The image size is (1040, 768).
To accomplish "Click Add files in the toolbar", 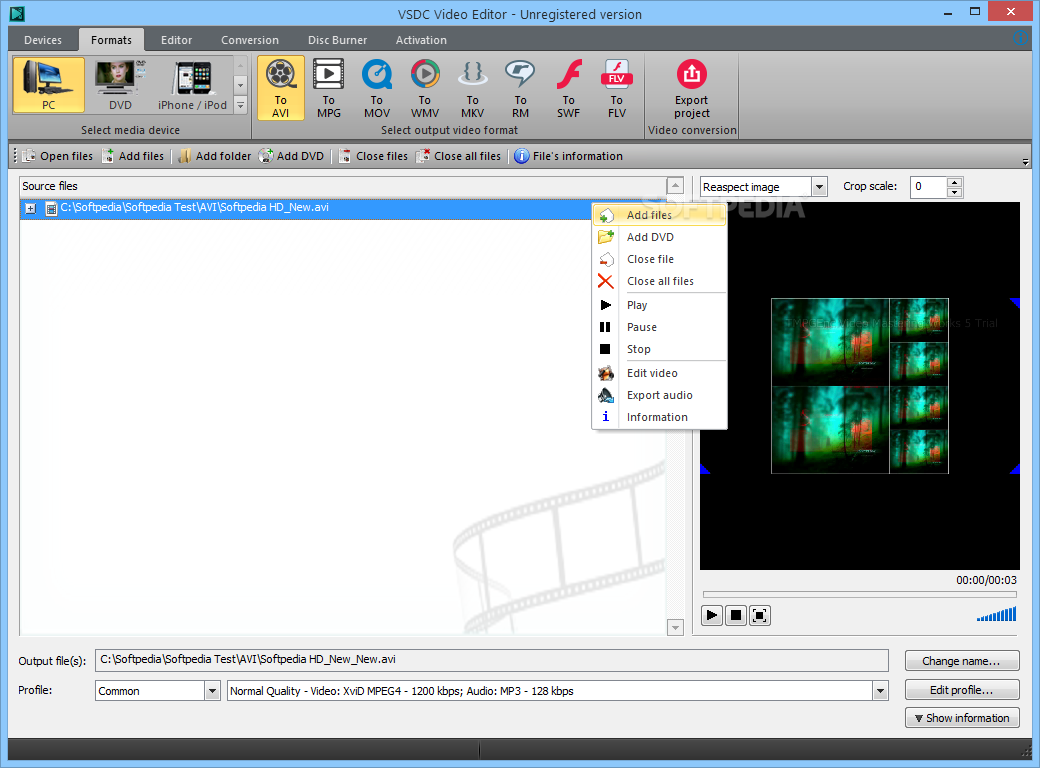I will [x=133, y=156].
